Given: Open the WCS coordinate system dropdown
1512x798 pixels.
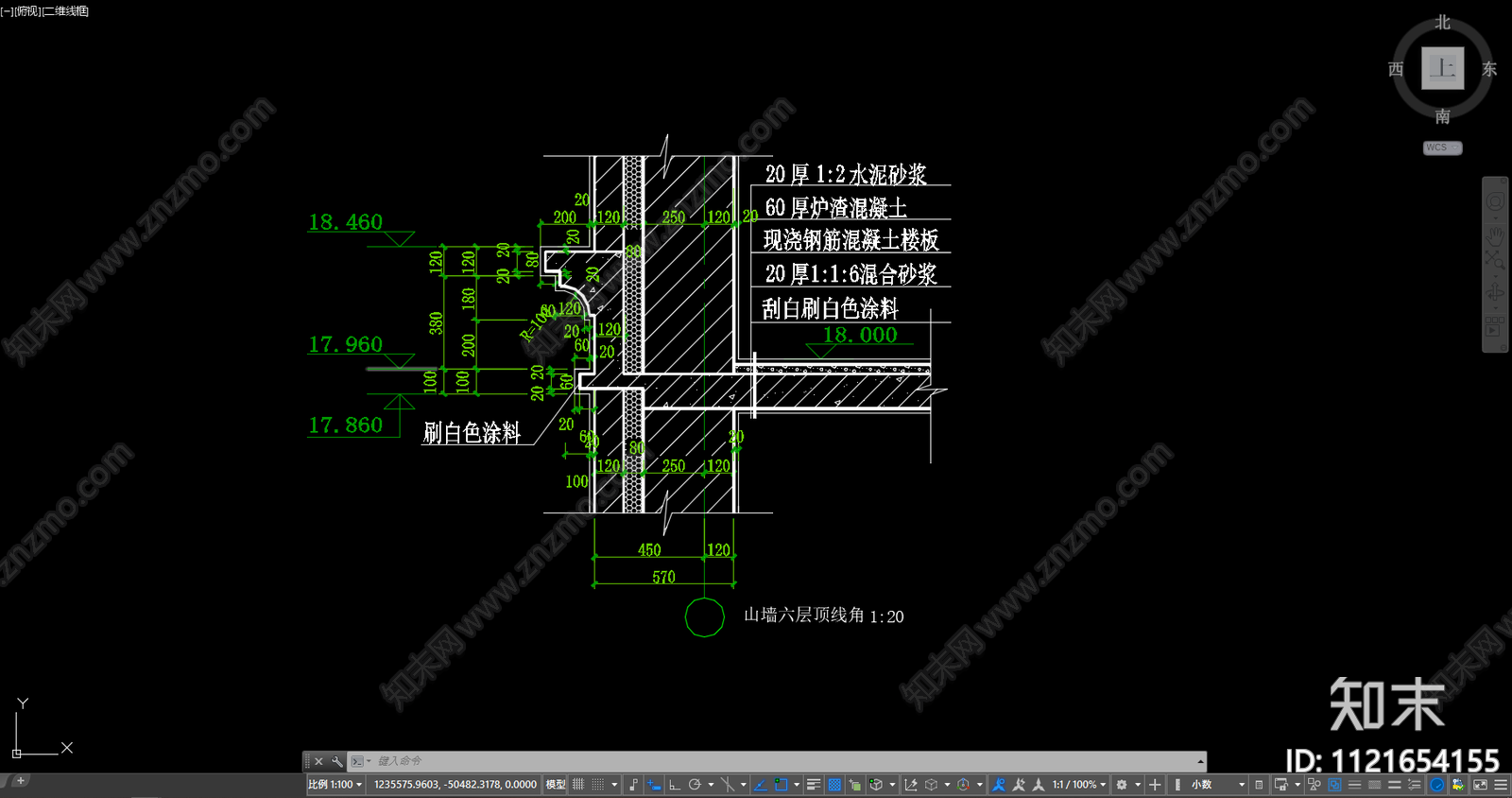Looking at the screenshot, I should (x=1442, y=147).
